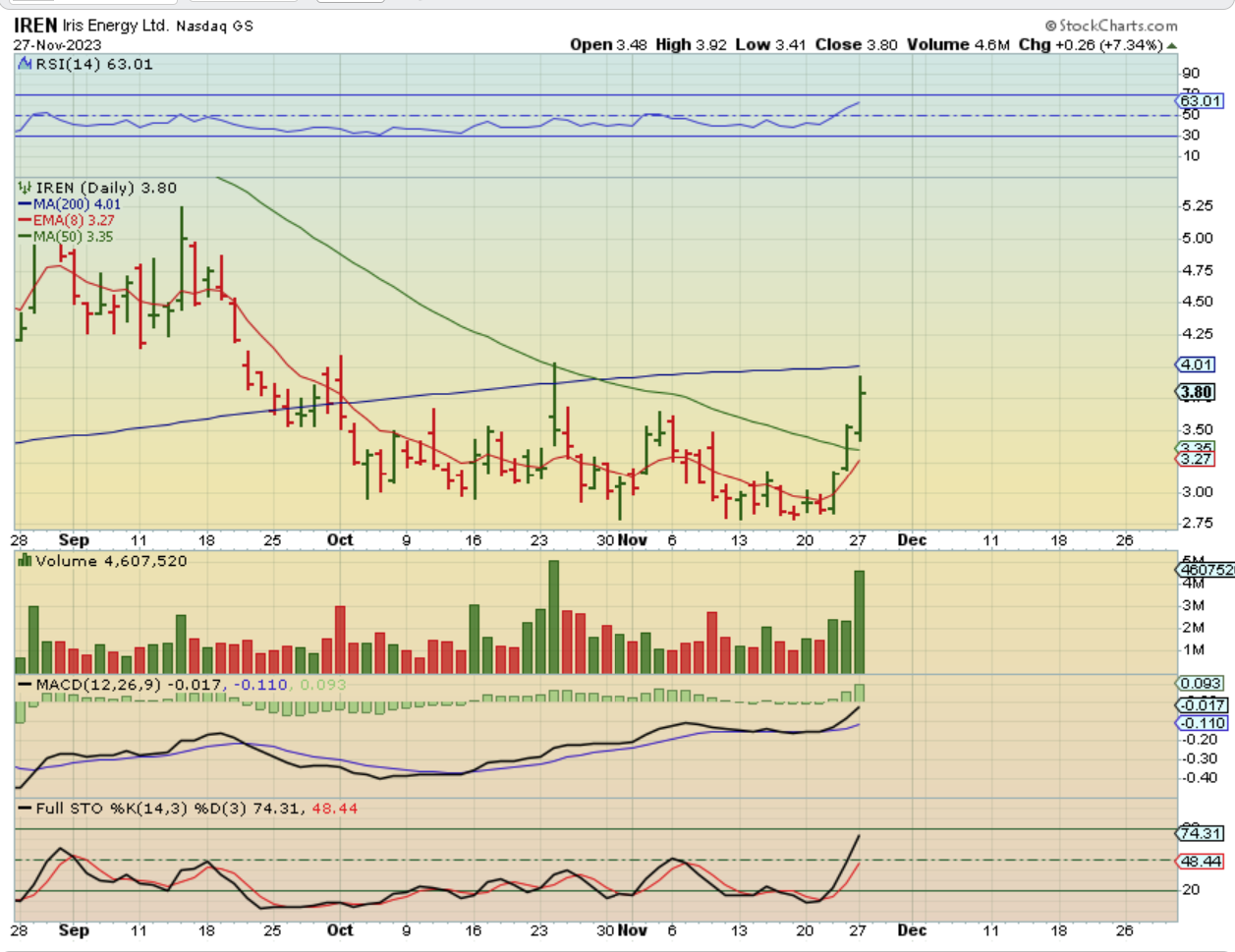The height and width of the screenshot is (952, 1235).
Task: Click the 74.31 %K tag on the stochastic axis
Action: click(x=1201, y=833)
